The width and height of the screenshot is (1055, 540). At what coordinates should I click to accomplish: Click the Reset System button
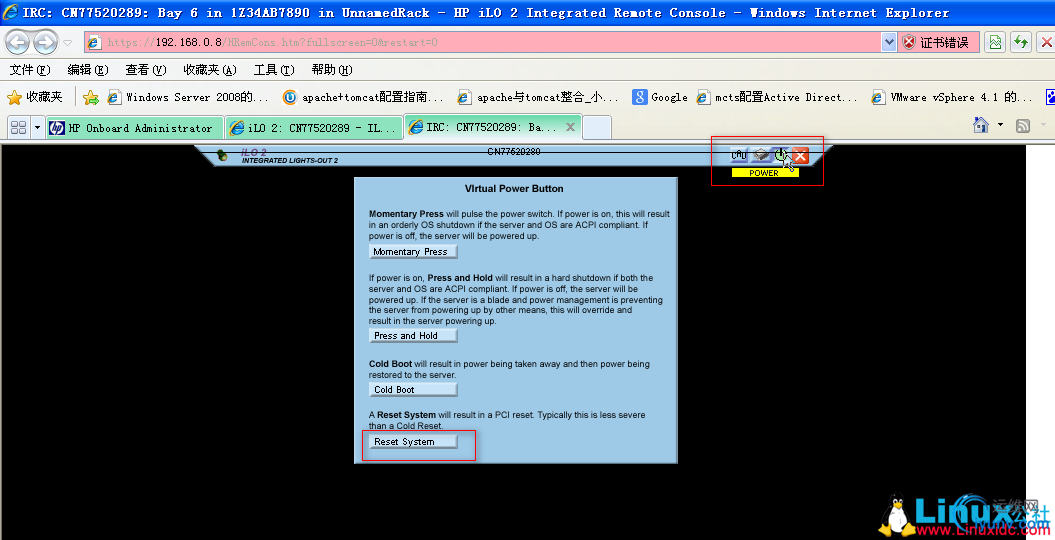tap(413, 442)
